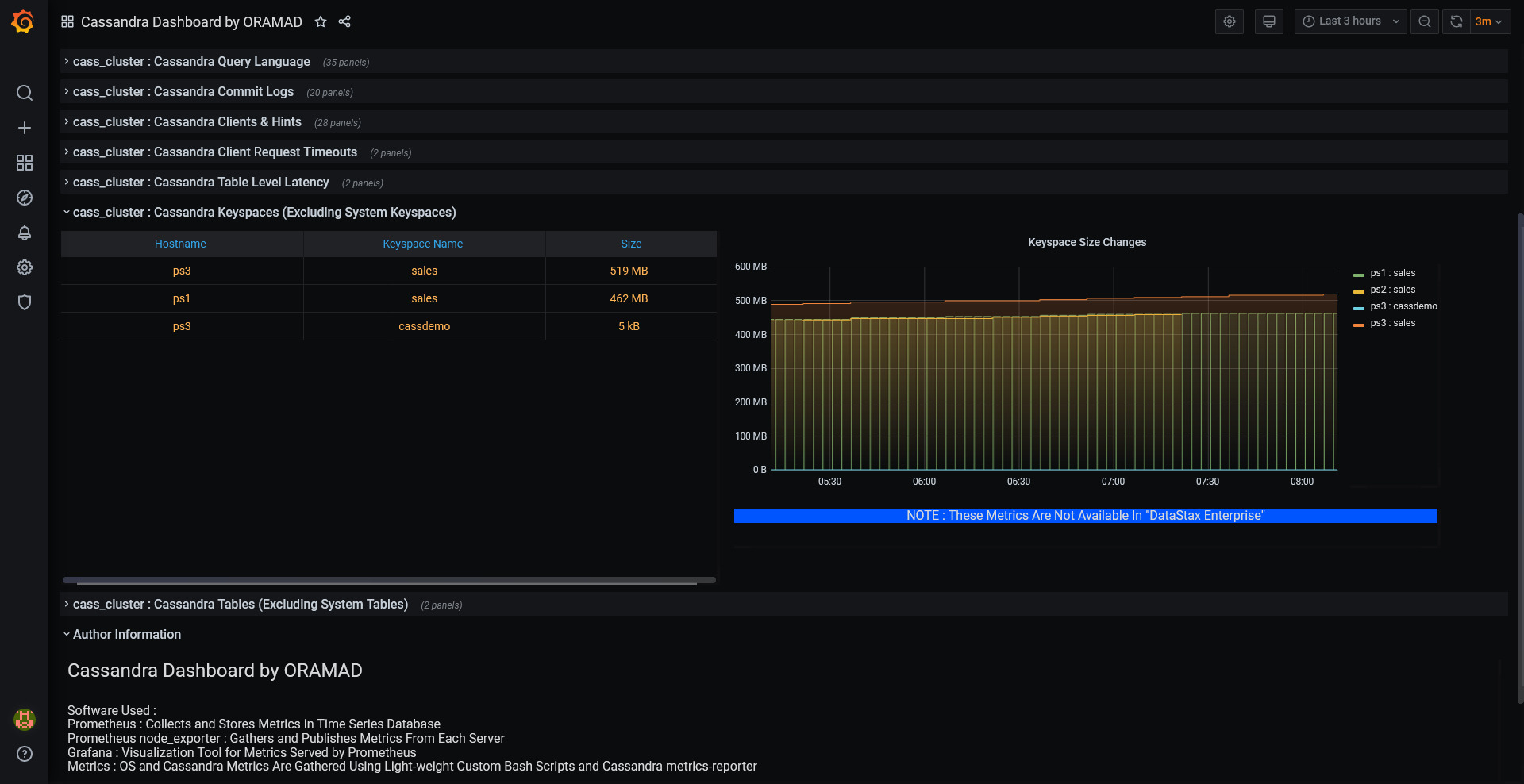Open the Explore compass icon

click(25, 198)
